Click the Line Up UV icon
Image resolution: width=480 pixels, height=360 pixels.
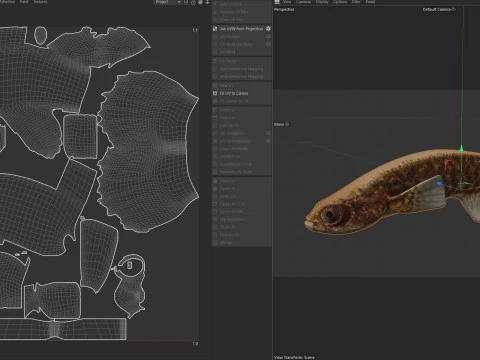tap(215, 125)
